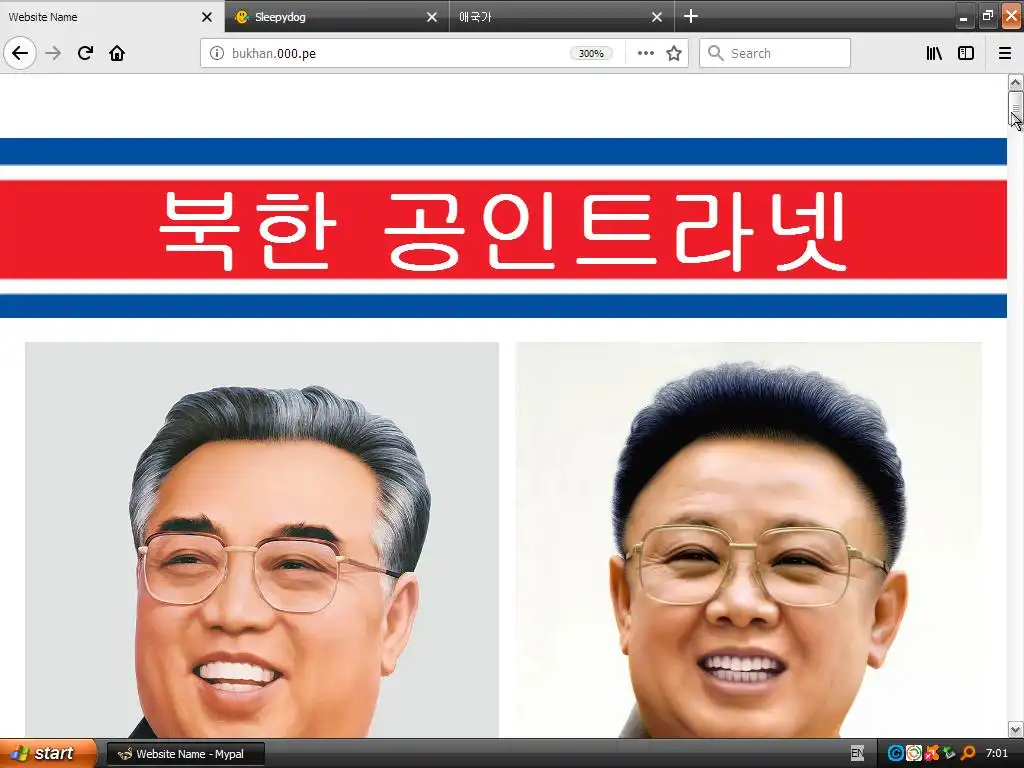
Task: Click the page scrollbar down arrow
Action: coord(1015,729)
